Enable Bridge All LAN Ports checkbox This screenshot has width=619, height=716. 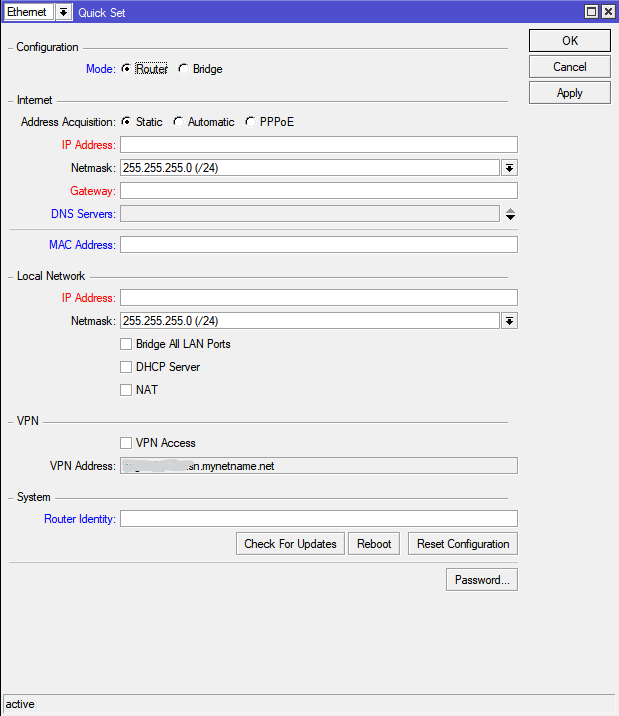[126, 344]
